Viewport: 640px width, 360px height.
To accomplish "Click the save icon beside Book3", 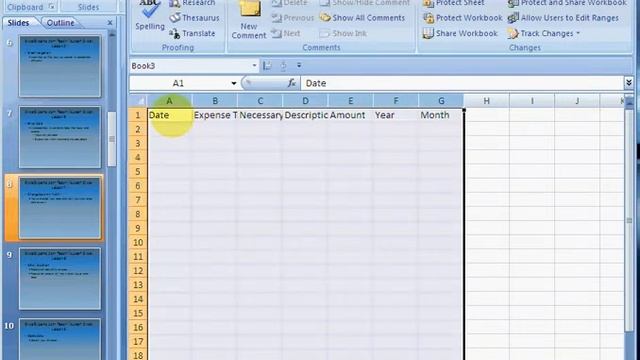I will [267, 65].
